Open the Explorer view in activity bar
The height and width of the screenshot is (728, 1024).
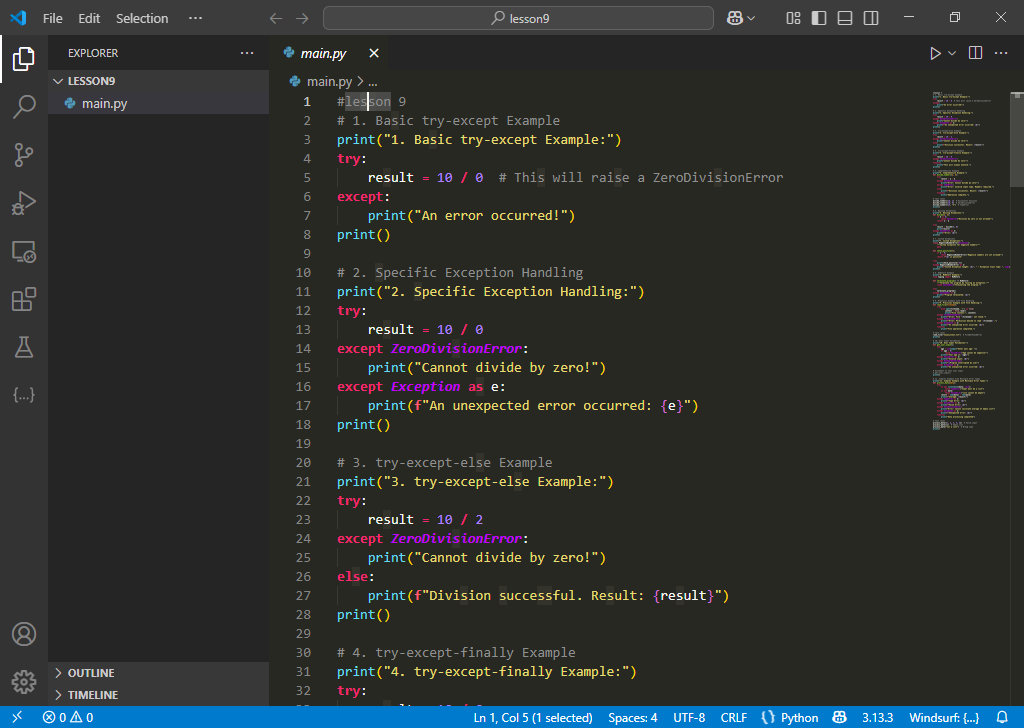pos(24,59)
